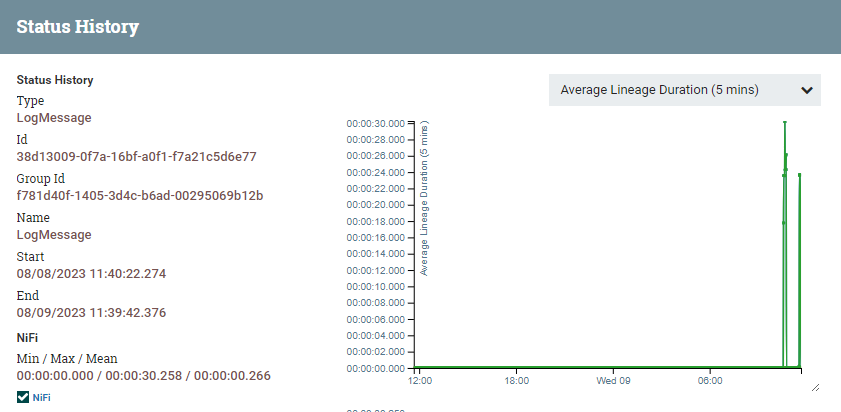This screenshot has height=412, width=841.
Task: Click the Group Id value text
Action: 140,195
